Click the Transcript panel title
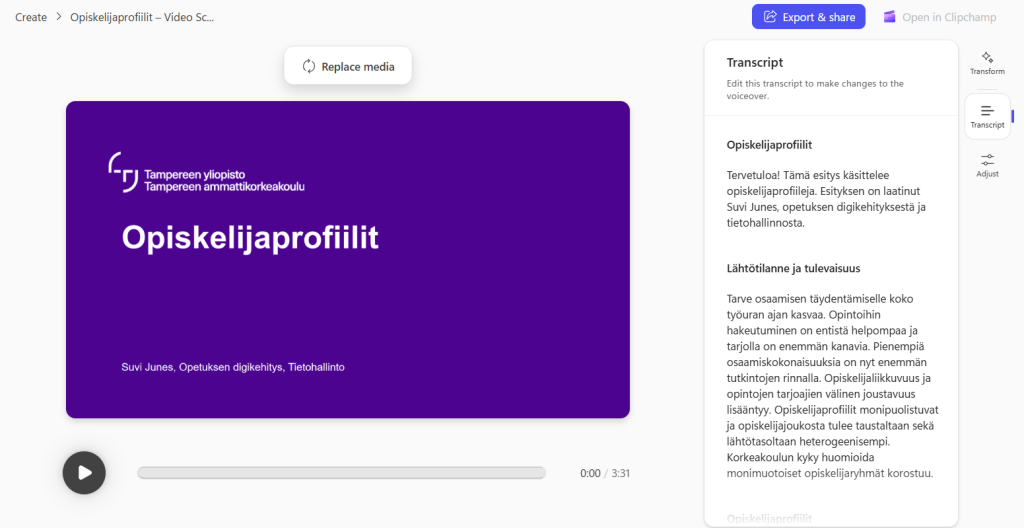 click(x=754, y=62)
